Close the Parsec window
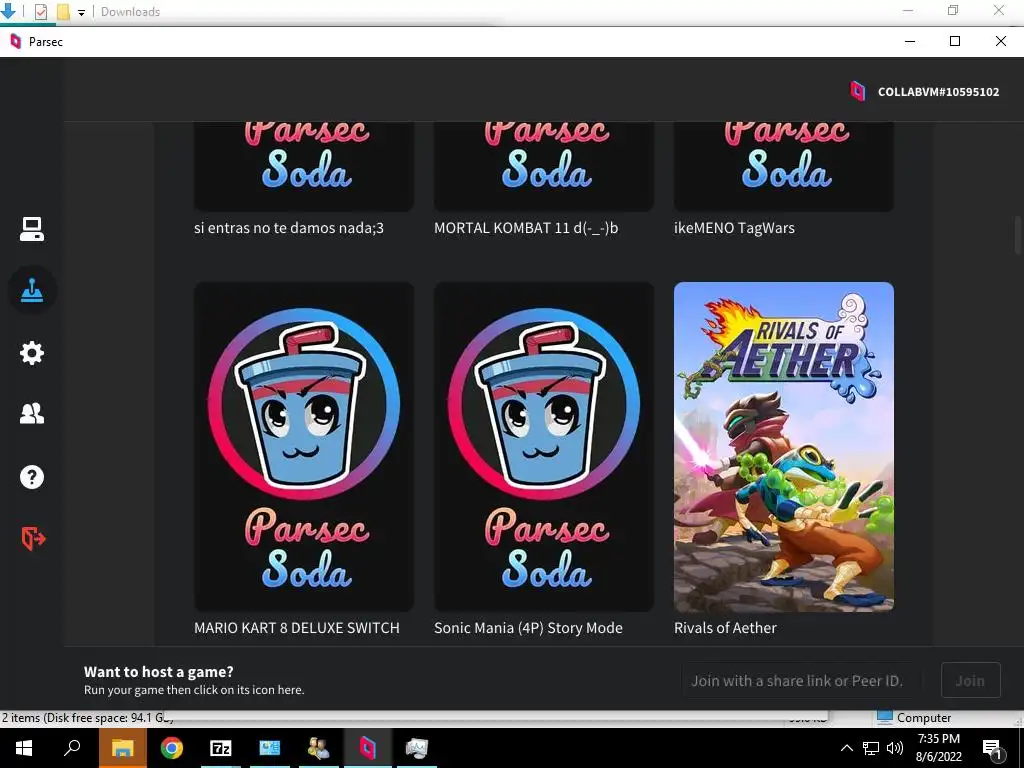 (x=1000, y=41)
